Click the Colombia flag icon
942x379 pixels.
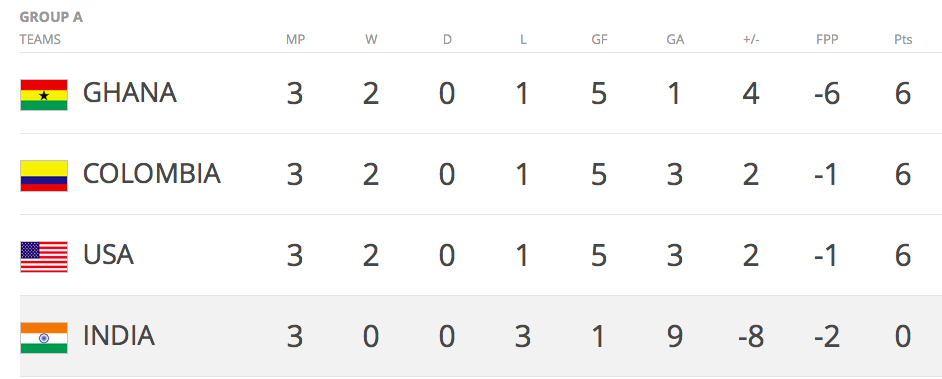[x=44, y=176]
